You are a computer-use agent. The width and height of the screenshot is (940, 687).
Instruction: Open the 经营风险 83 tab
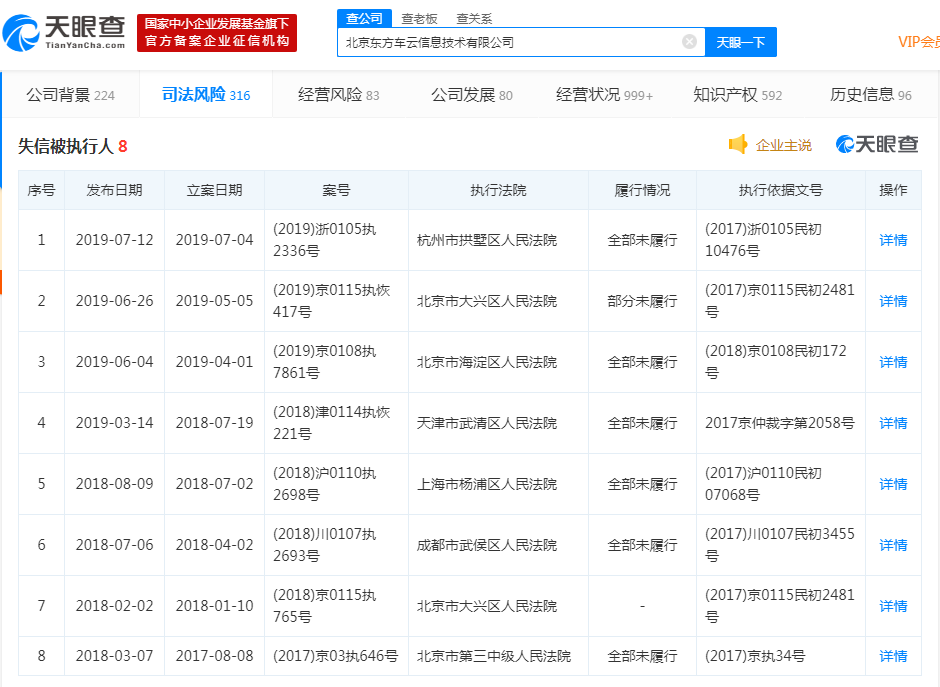[x=339, y=95]
